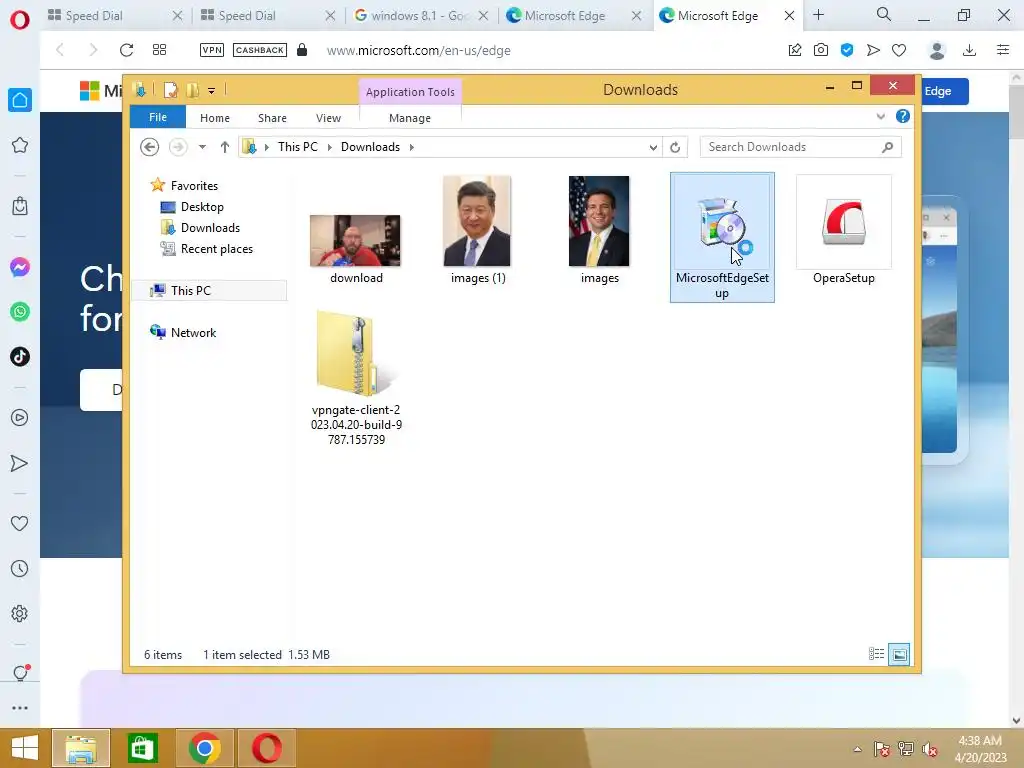The image size is (1024, 768).
Task: Open Opera sidebar lightbulb tips icon
Action: 20,673
